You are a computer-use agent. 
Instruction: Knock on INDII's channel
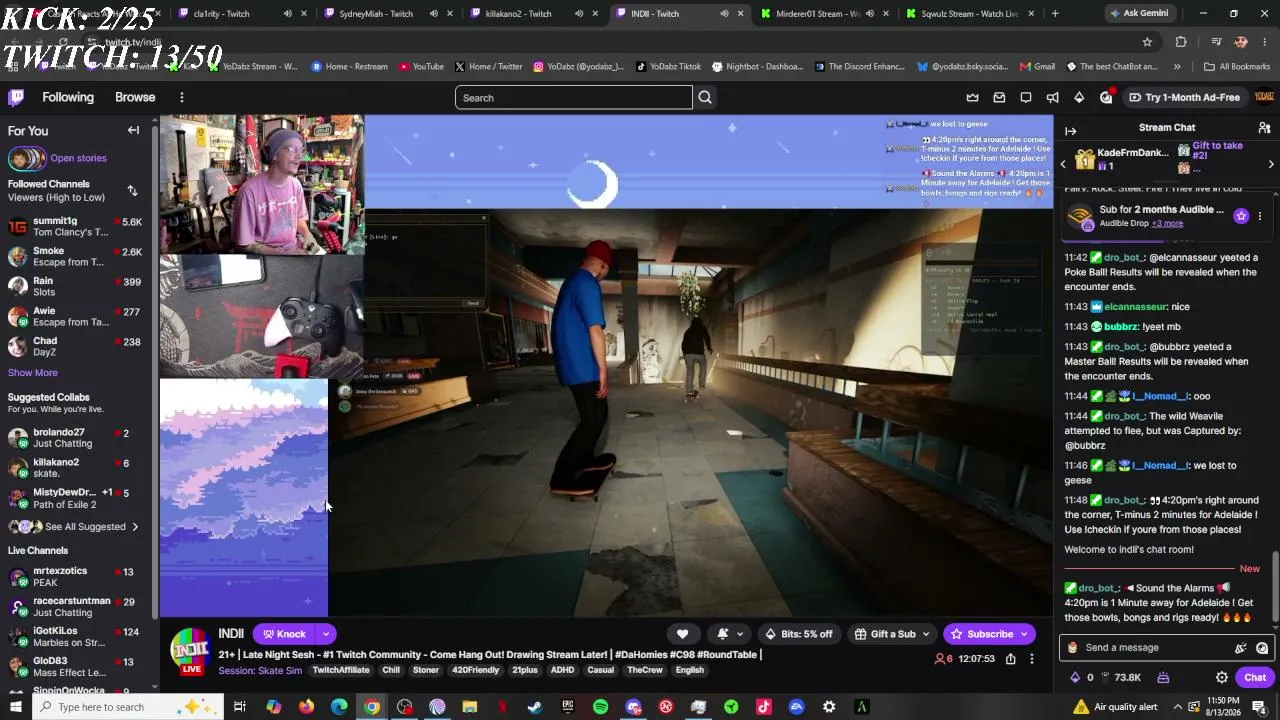(285, 634)
